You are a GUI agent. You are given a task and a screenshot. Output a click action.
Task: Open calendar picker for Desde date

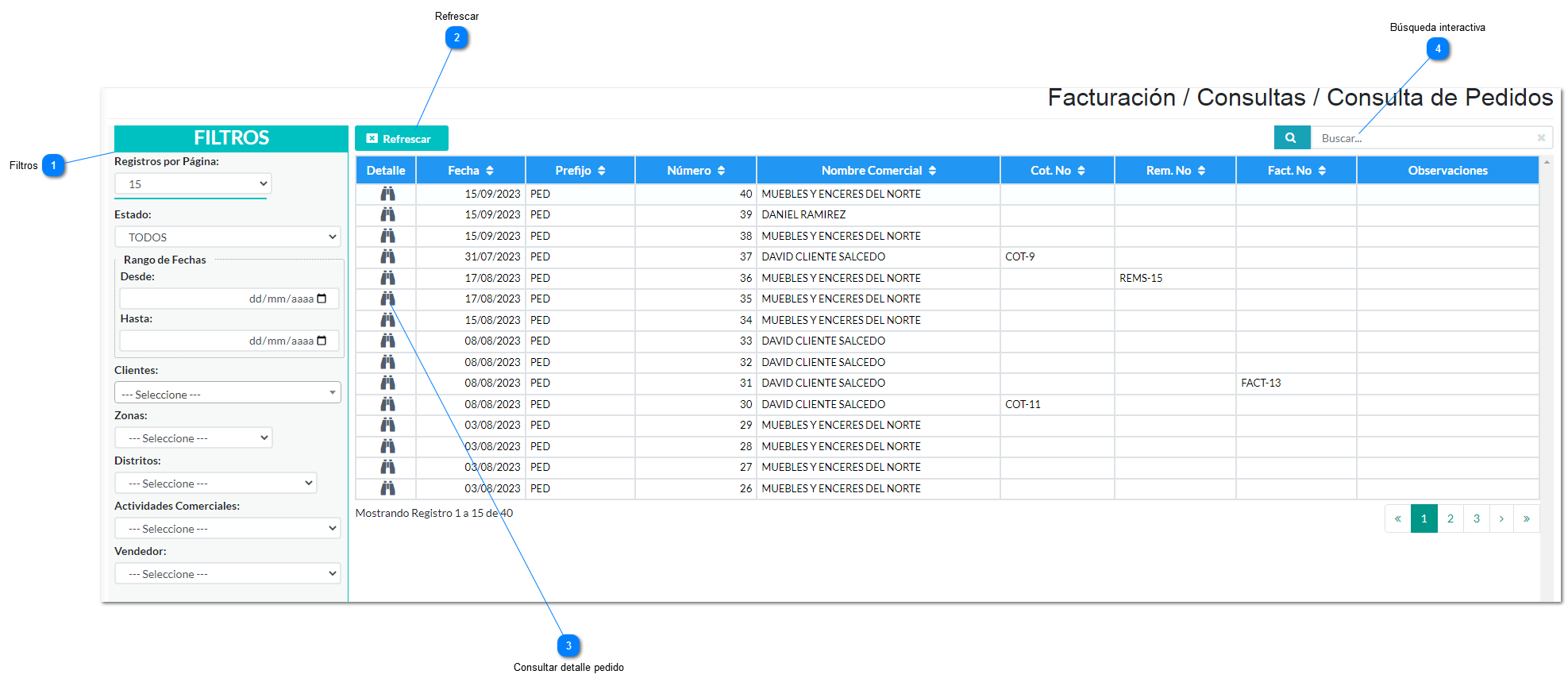(322, 299)
